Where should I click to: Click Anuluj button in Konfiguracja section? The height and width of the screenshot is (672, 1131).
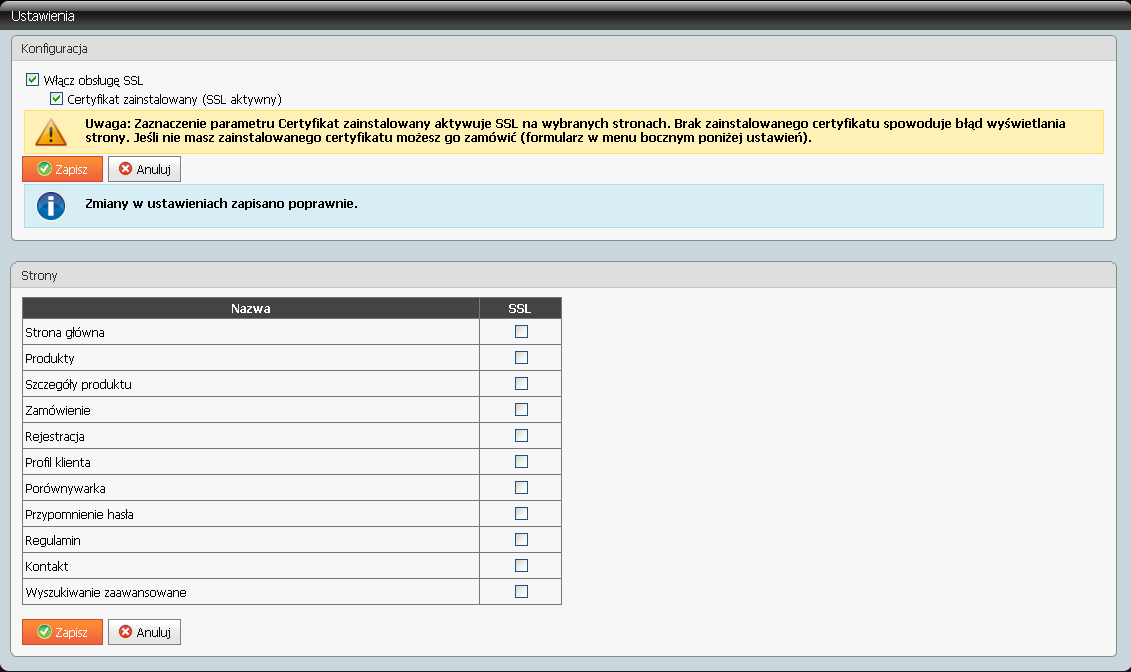144,169
